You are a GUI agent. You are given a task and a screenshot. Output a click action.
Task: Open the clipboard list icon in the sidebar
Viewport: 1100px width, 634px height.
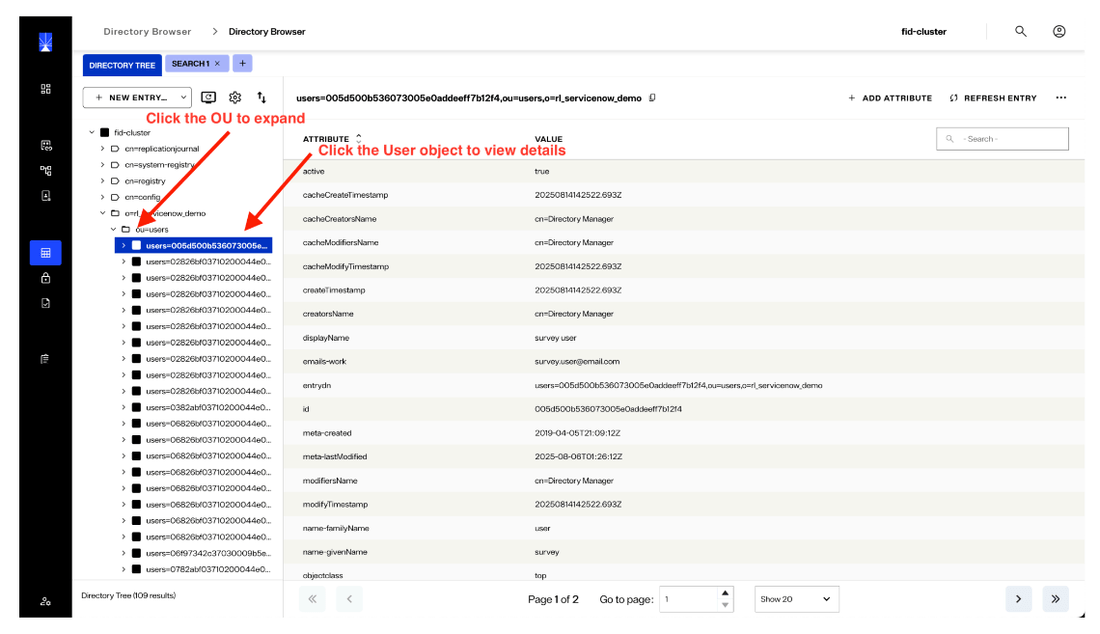click(46, 359)
